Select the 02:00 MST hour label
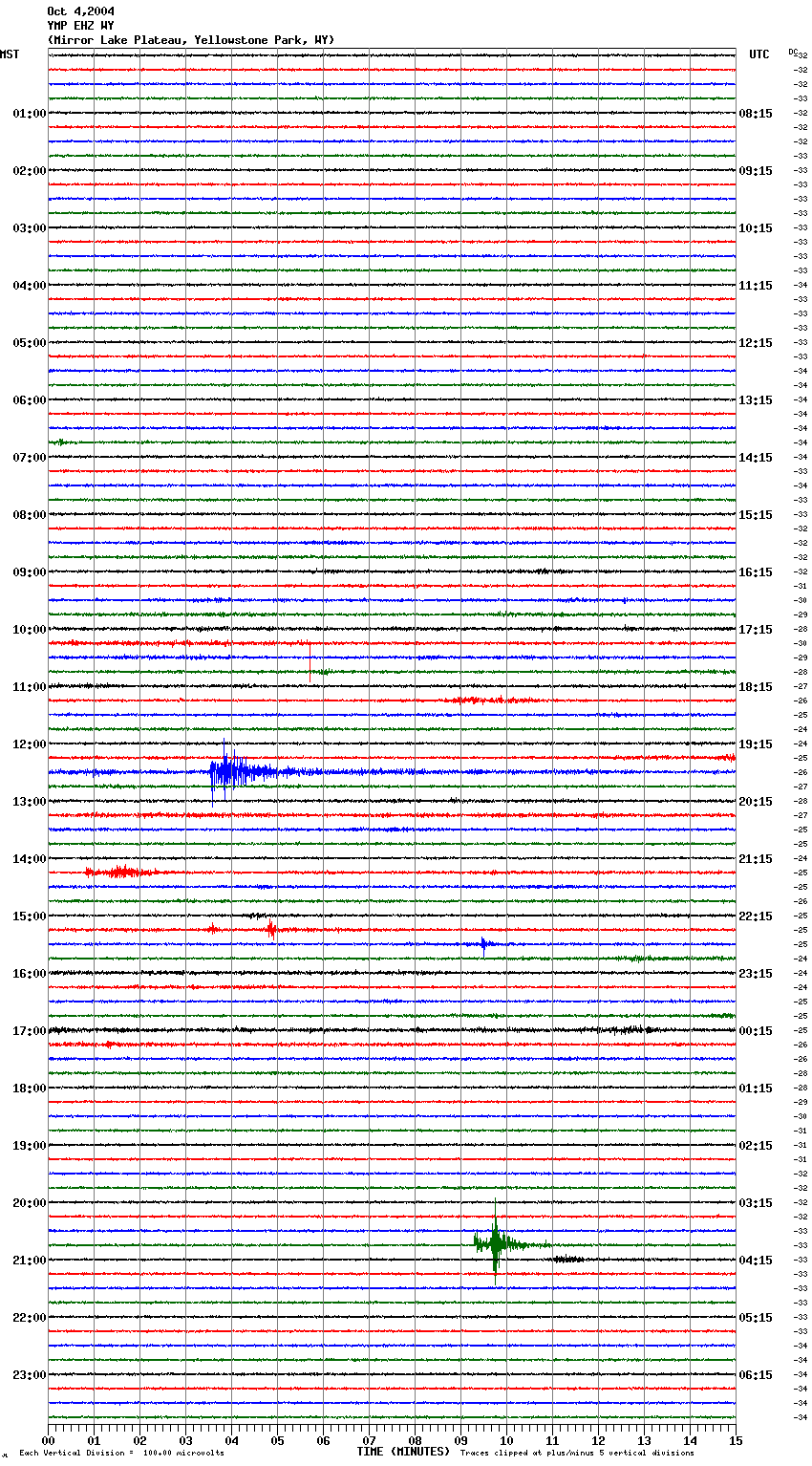Viewport: 812px width, 1466px height. [30, 171]
